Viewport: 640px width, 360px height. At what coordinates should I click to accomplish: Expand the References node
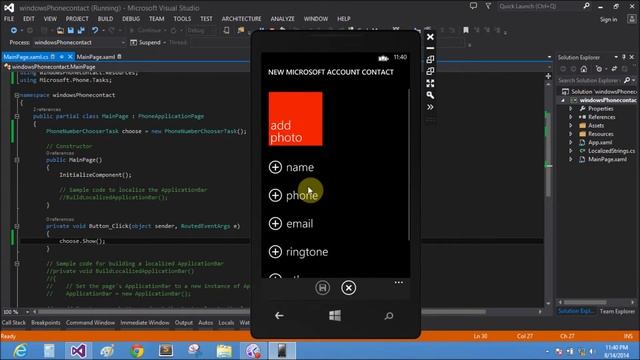[571, 117]
